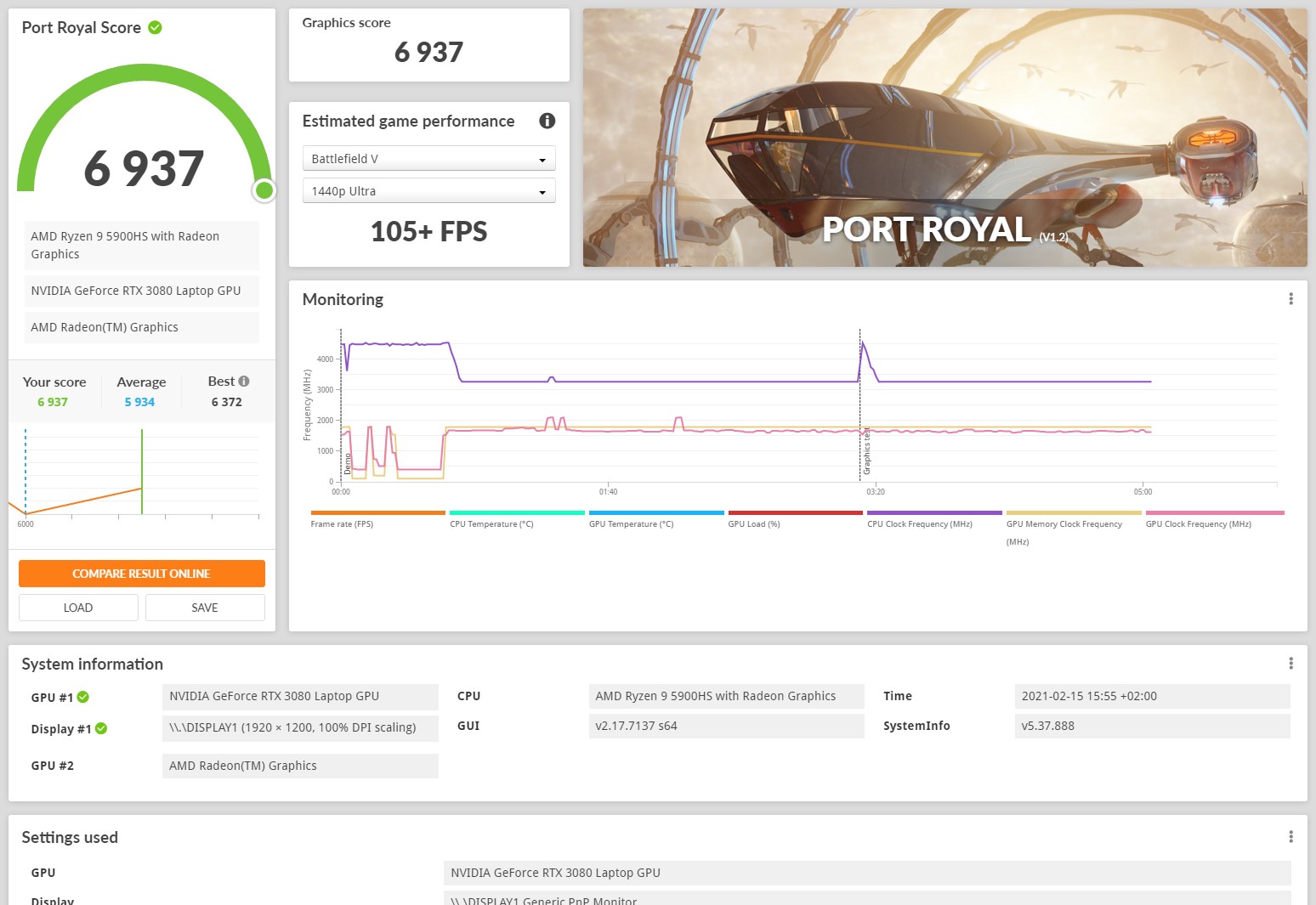This screenshot has width=1316, height=905.
Task: Select AMD Radeon(TM) Graphics in score panel
Action: click(142, 327)
